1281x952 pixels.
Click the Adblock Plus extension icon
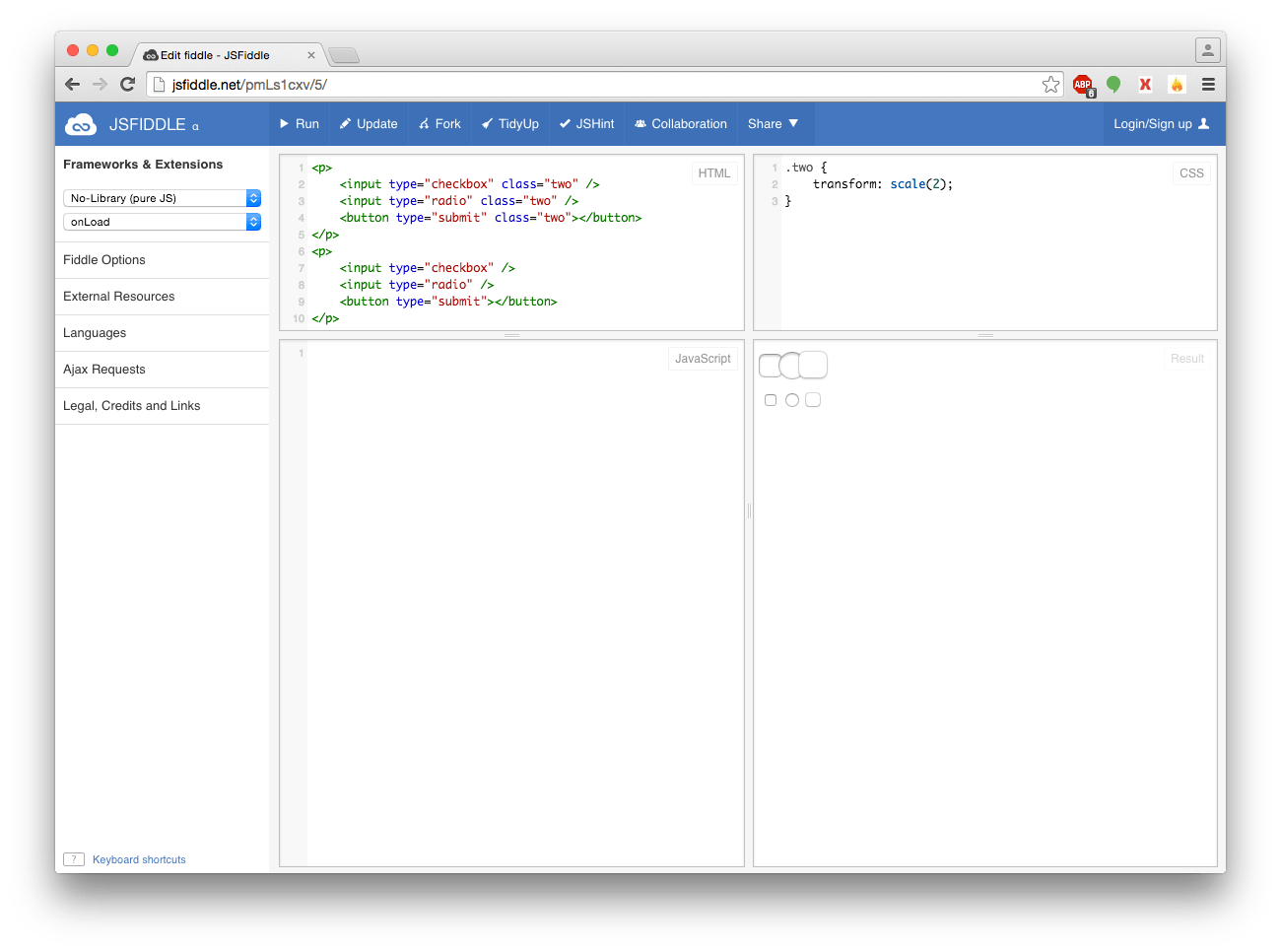pos(1082,85)
